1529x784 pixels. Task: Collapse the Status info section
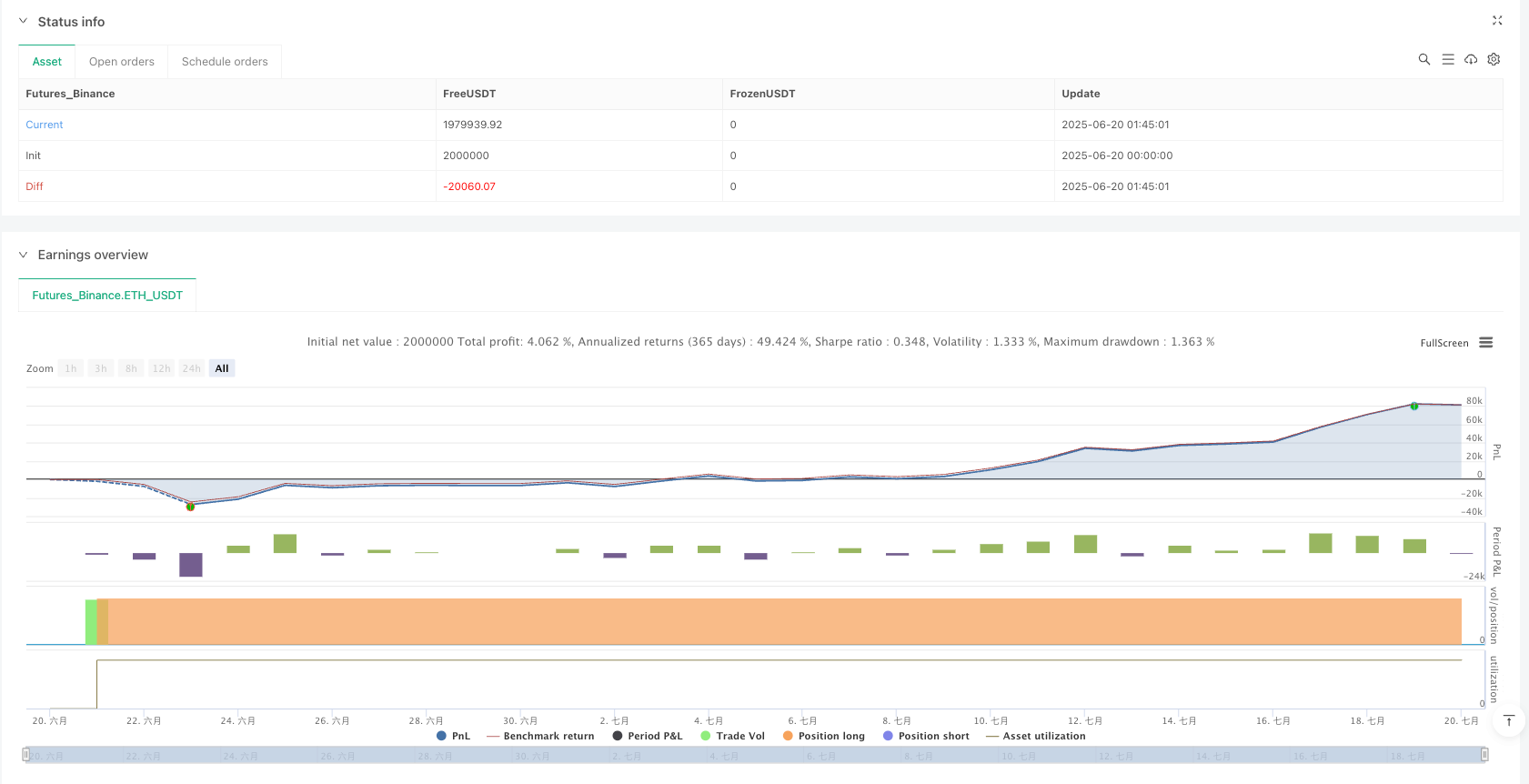click(24, 21)
